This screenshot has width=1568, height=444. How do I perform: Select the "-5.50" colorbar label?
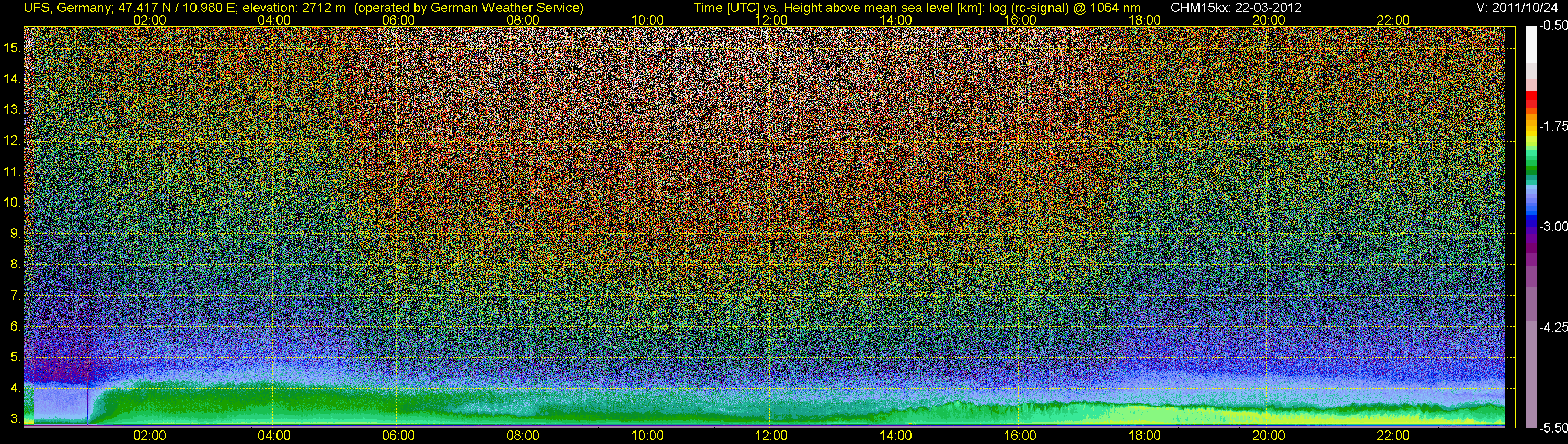click(1553, 428)
